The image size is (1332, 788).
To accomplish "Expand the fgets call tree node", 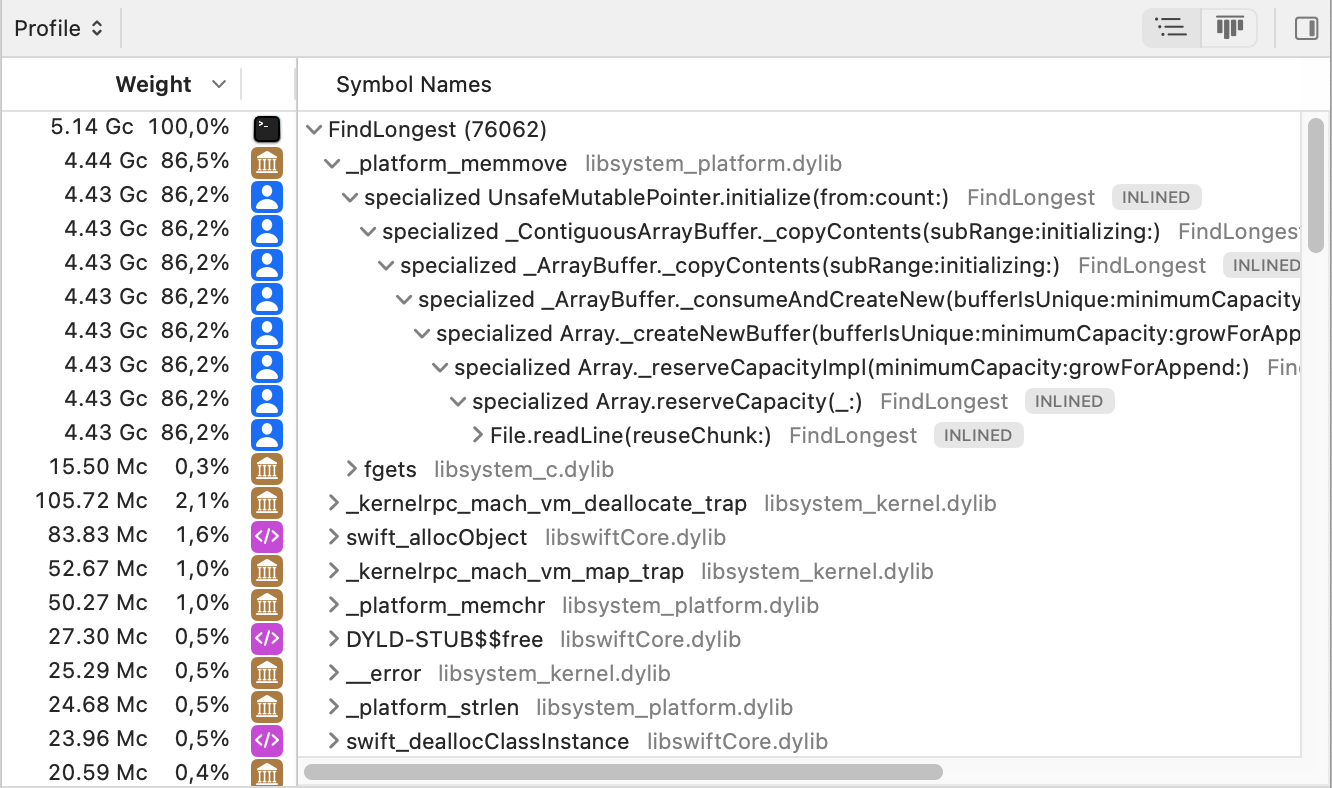I will [x=351, y=469].
